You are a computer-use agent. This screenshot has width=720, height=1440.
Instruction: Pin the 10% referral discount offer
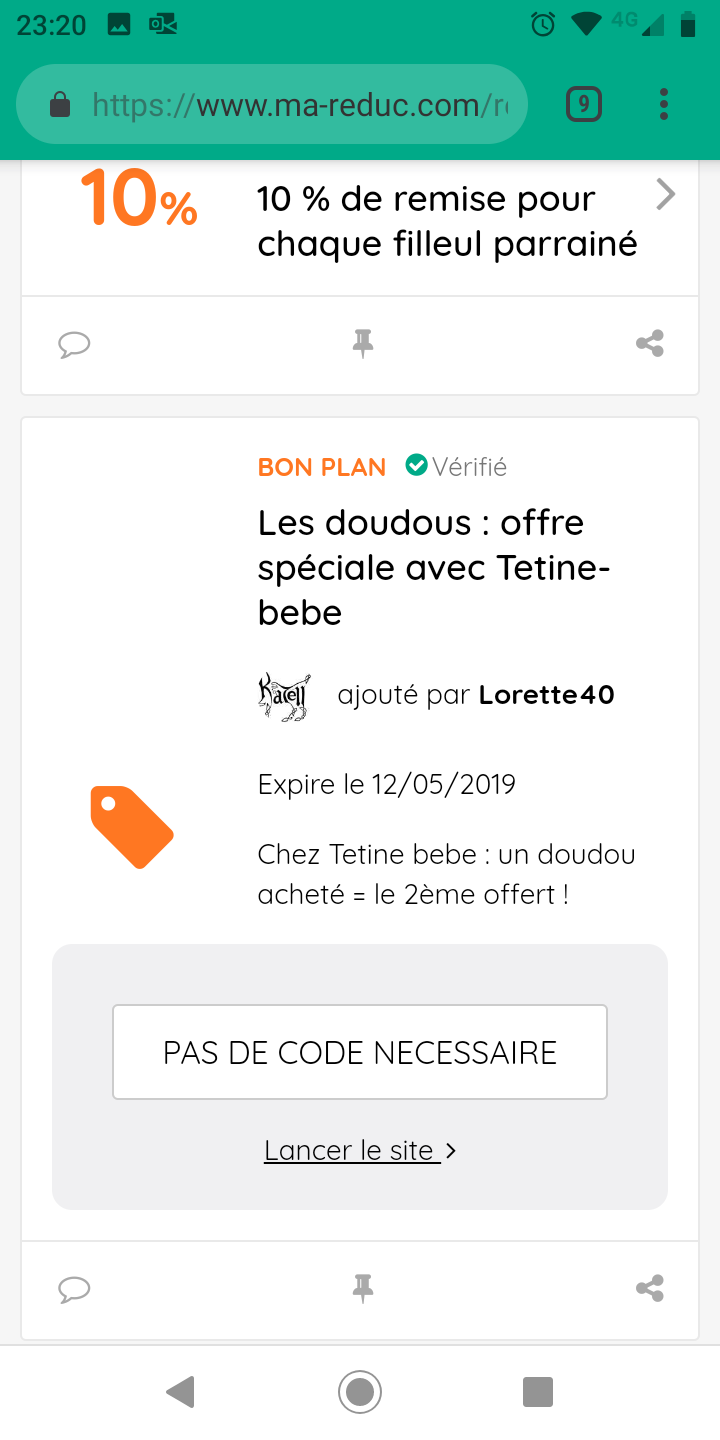click(x=363, y=345)
